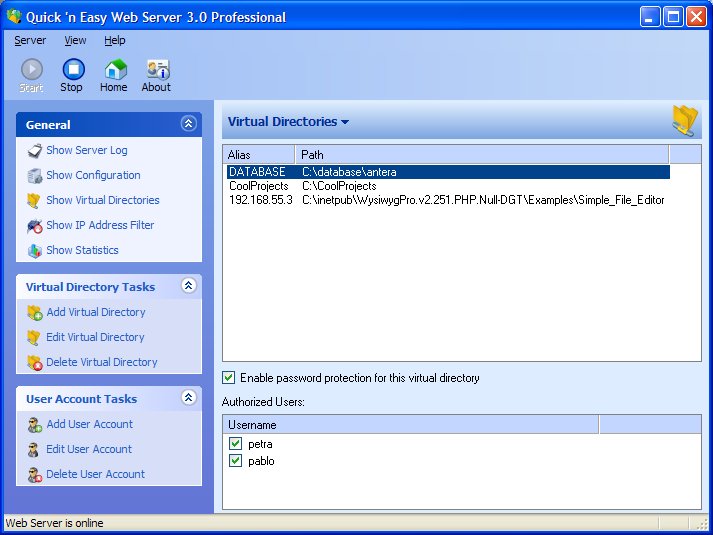Click the Alias column header
713x535 pixels.
[259, 155]
